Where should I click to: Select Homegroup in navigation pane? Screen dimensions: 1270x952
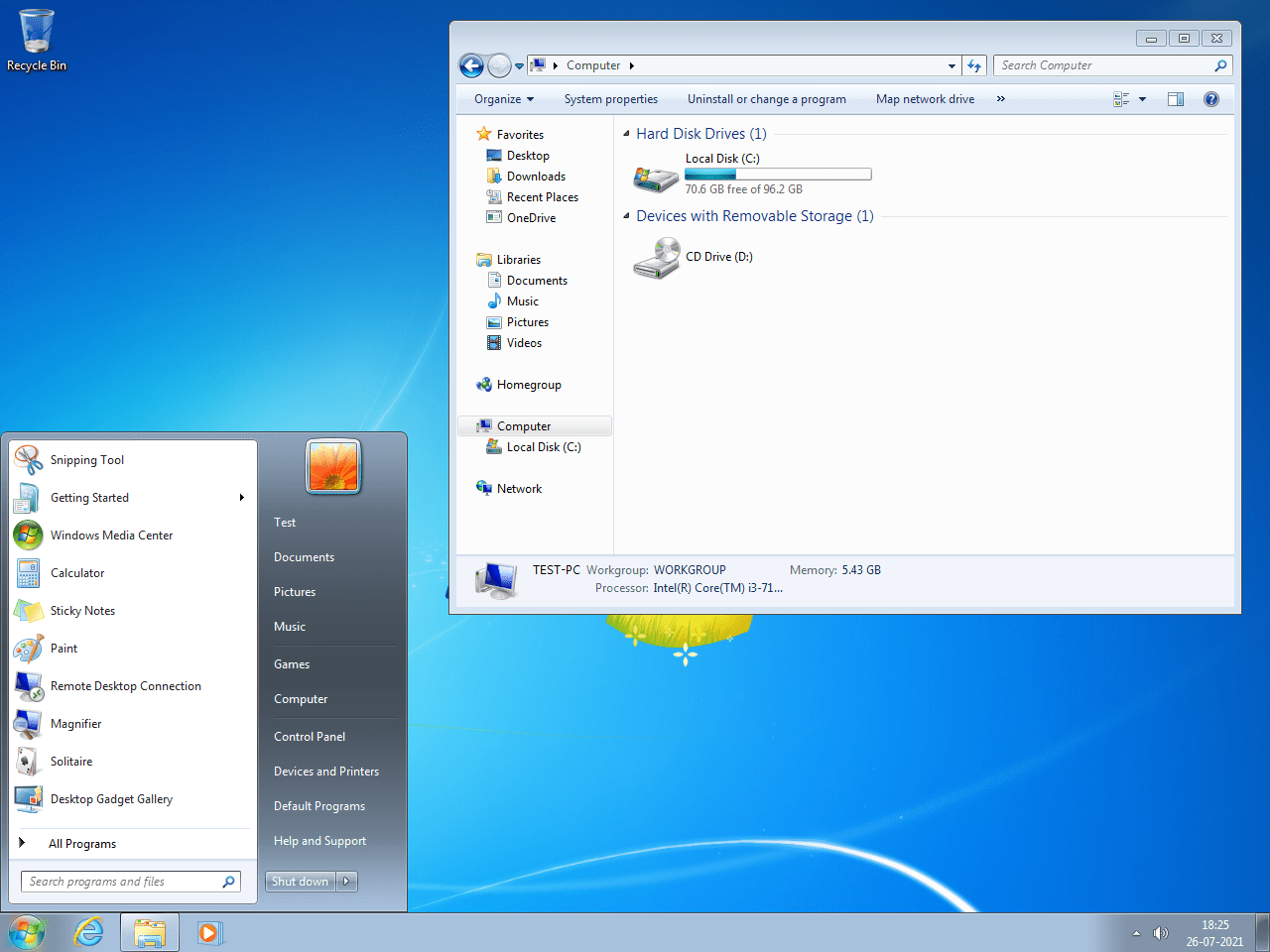529,385
